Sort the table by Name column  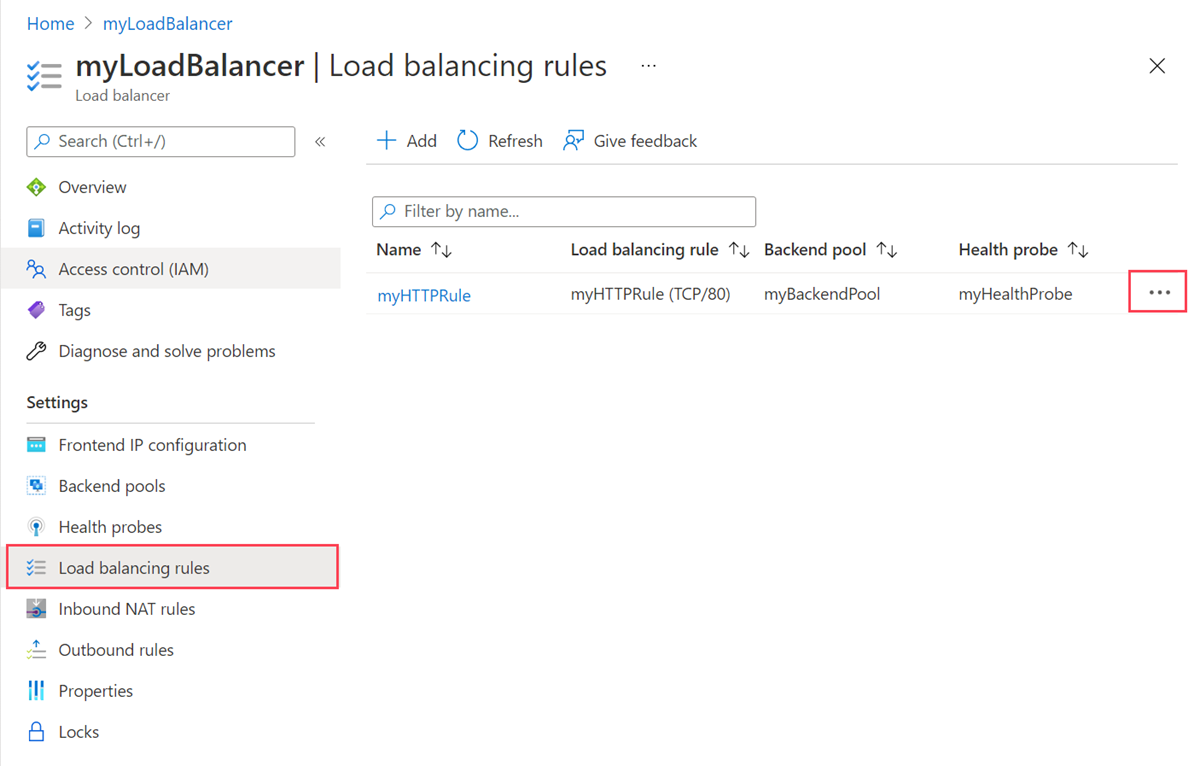pyautogui.click(x=441, y=250)
